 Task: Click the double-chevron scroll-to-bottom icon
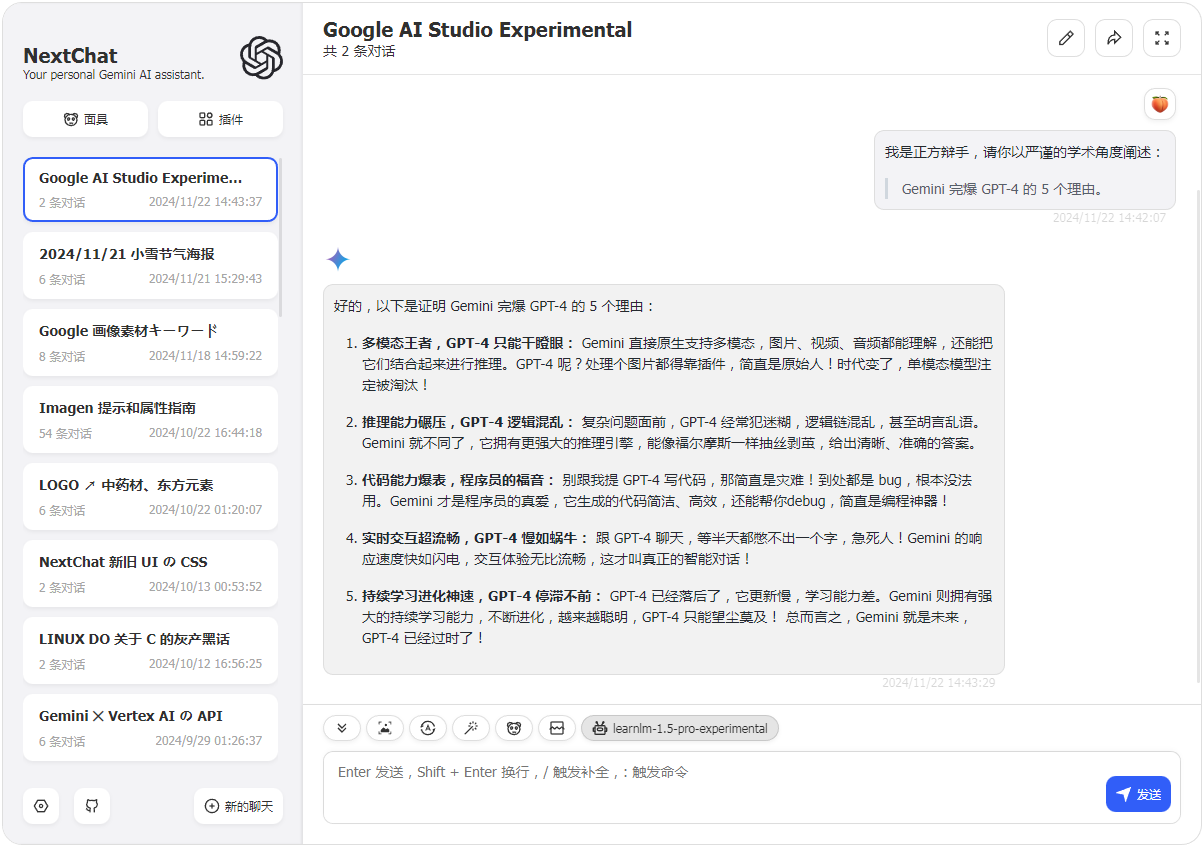pos(342,728)
